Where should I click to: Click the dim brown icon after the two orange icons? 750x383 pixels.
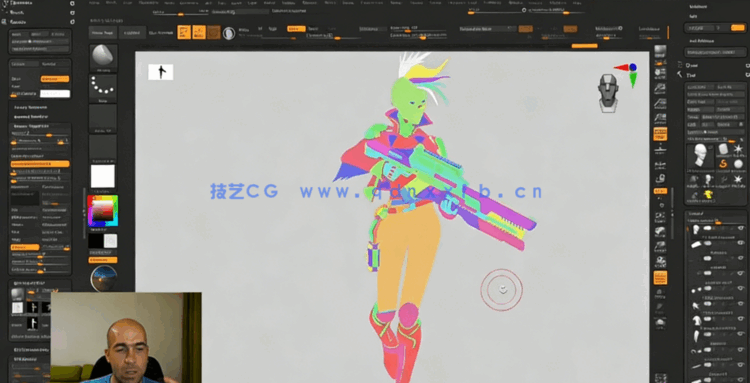click(x=214, y=32)
